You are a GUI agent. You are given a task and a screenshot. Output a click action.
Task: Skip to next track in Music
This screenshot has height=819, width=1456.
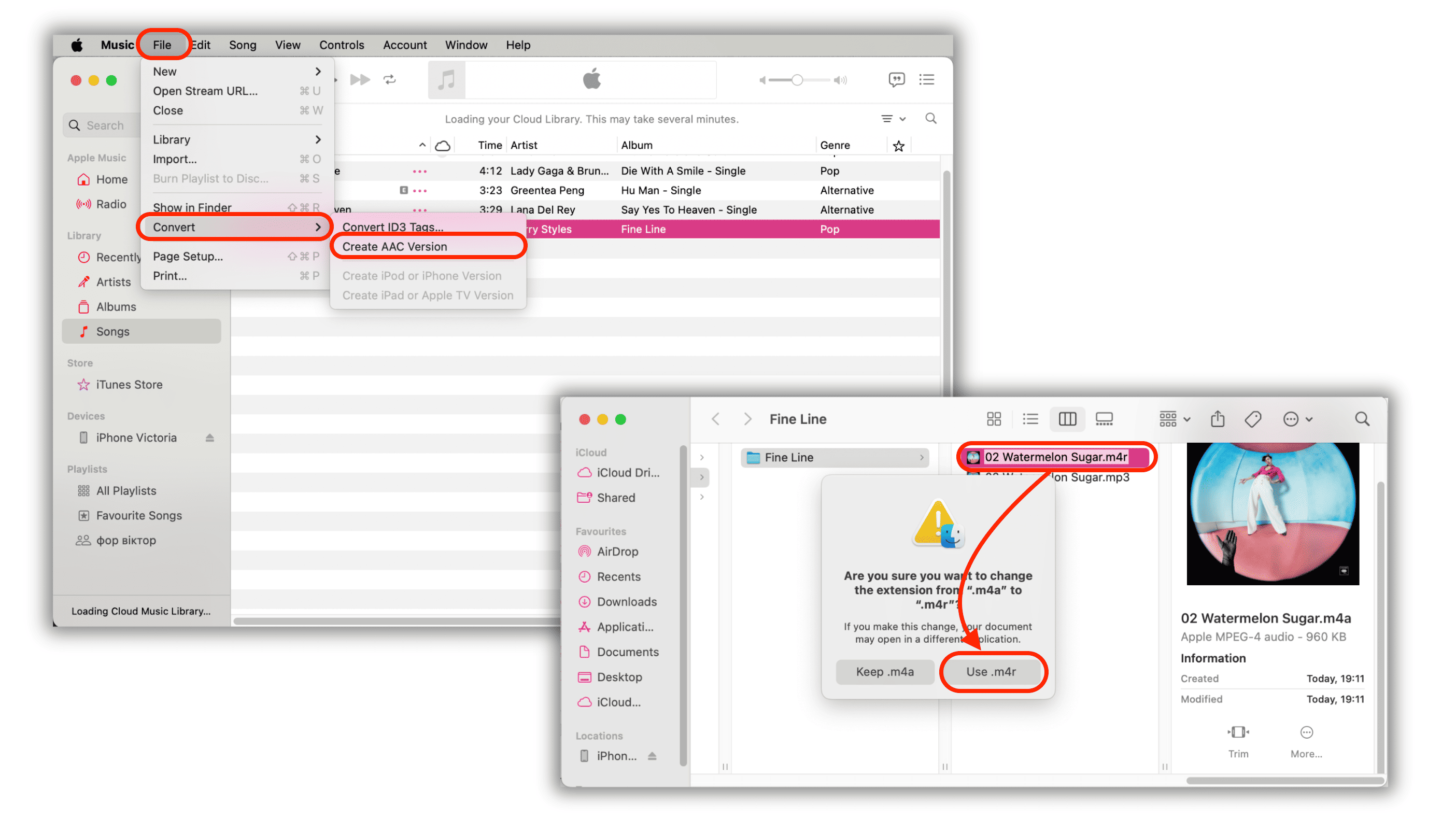pos(360,79)
